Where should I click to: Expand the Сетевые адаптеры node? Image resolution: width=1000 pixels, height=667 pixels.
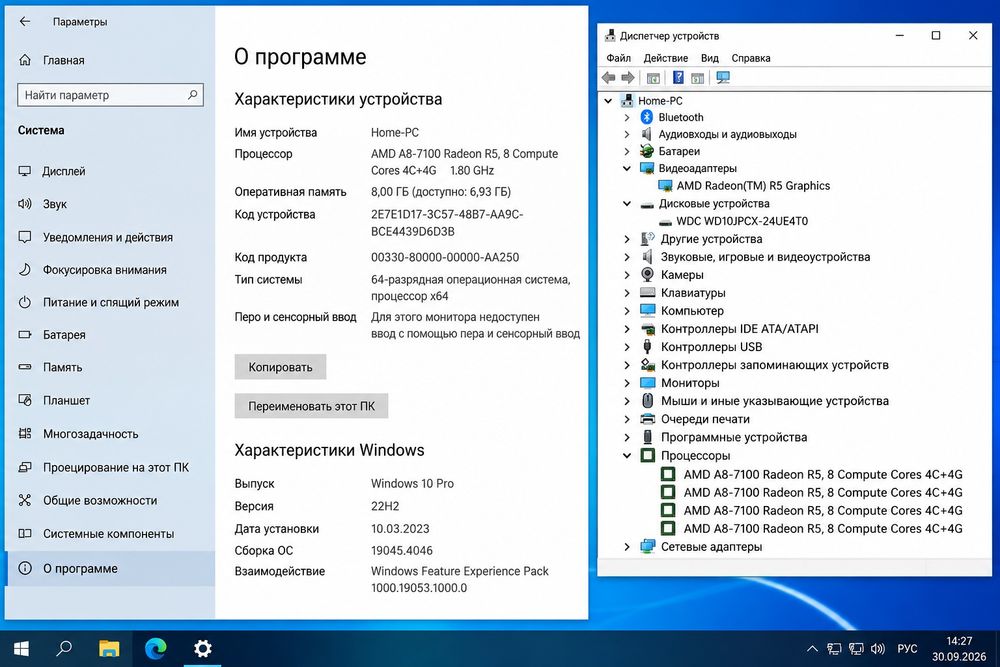point(627,546)
